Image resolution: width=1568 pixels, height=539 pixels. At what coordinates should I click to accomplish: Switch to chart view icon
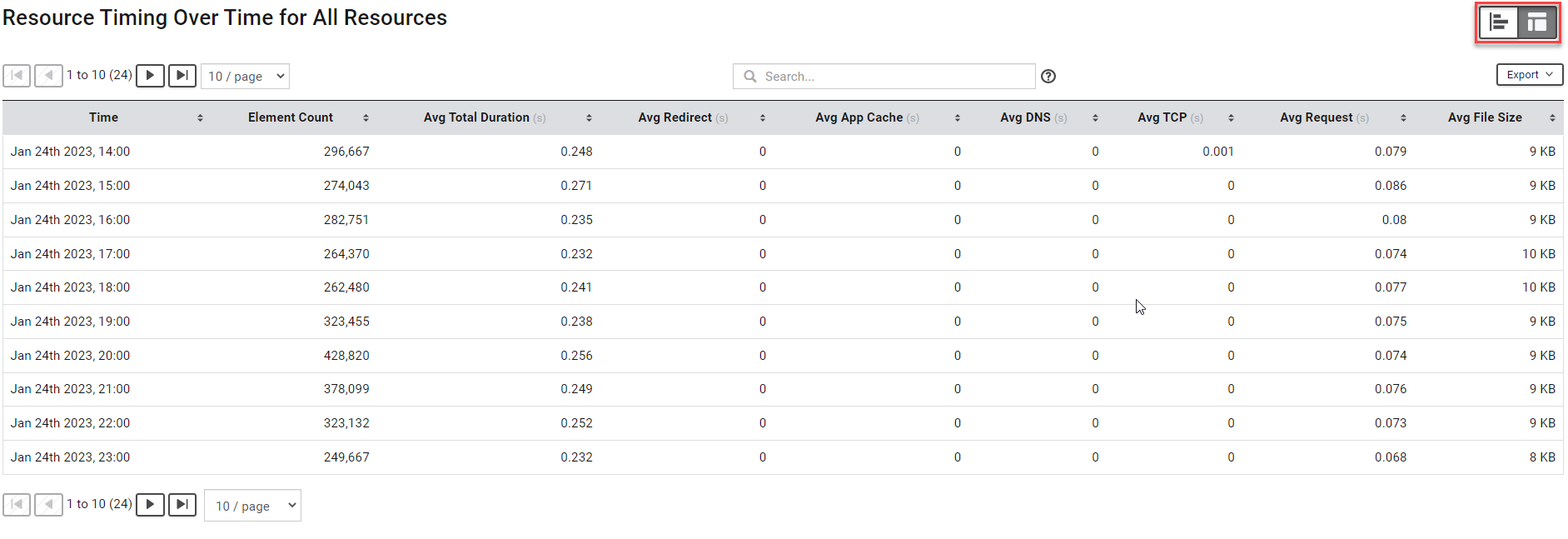point(1499,22)
